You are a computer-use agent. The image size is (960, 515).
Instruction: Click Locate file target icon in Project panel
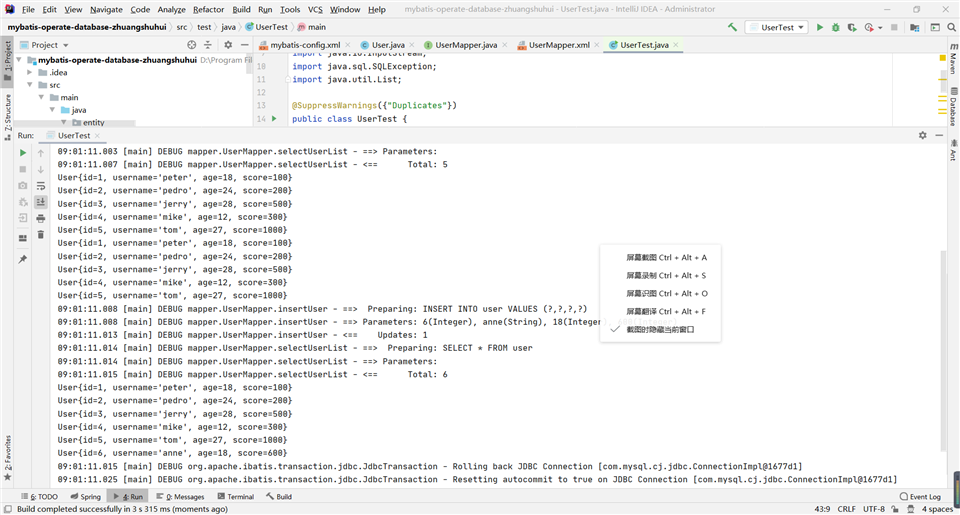pyautogui.click(x=192, y=45)
